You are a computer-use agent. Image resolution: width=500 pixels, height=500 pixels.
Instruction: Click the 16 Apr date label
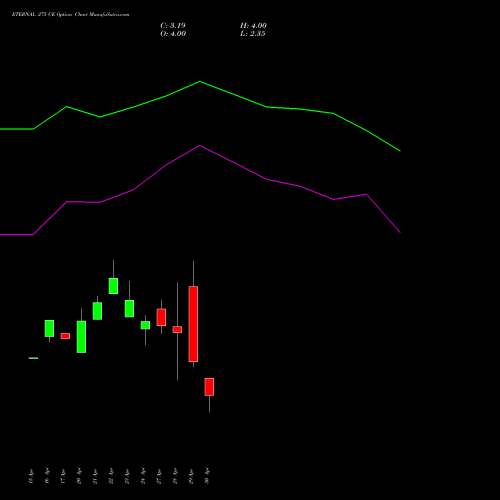coord(47,476)
